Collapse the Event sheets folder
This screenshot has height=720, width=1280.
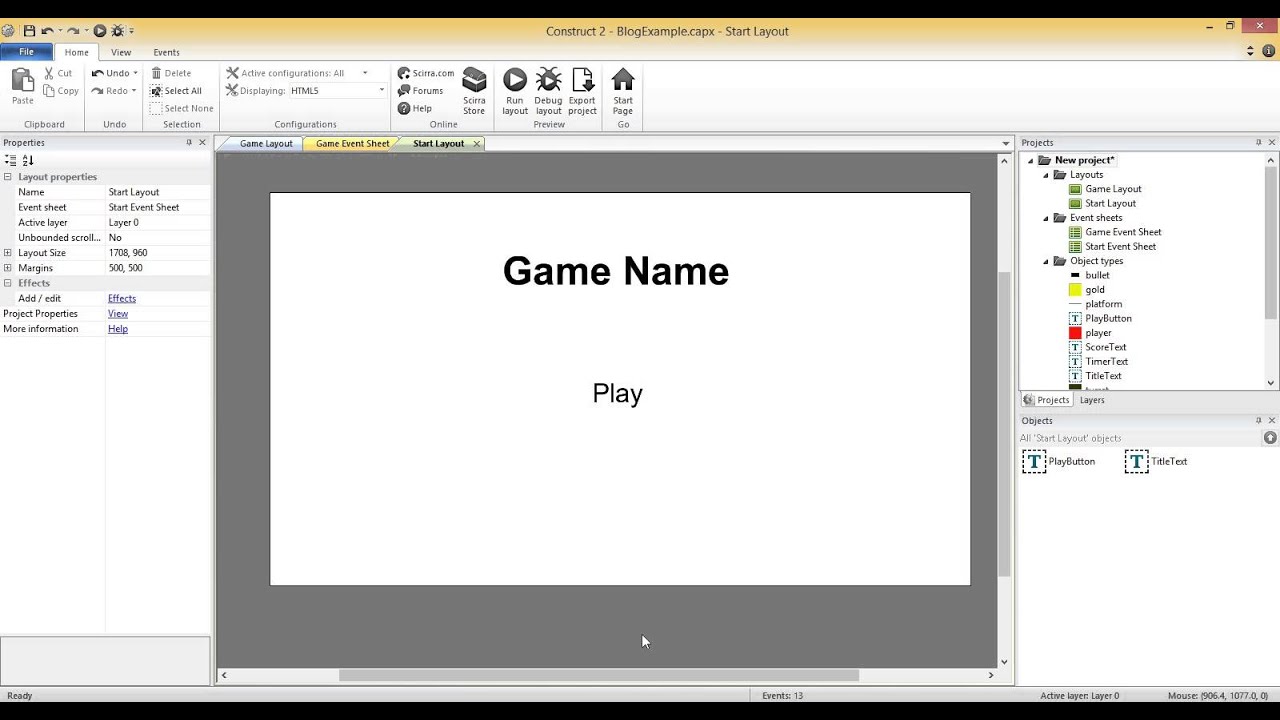click(1047, 218)
